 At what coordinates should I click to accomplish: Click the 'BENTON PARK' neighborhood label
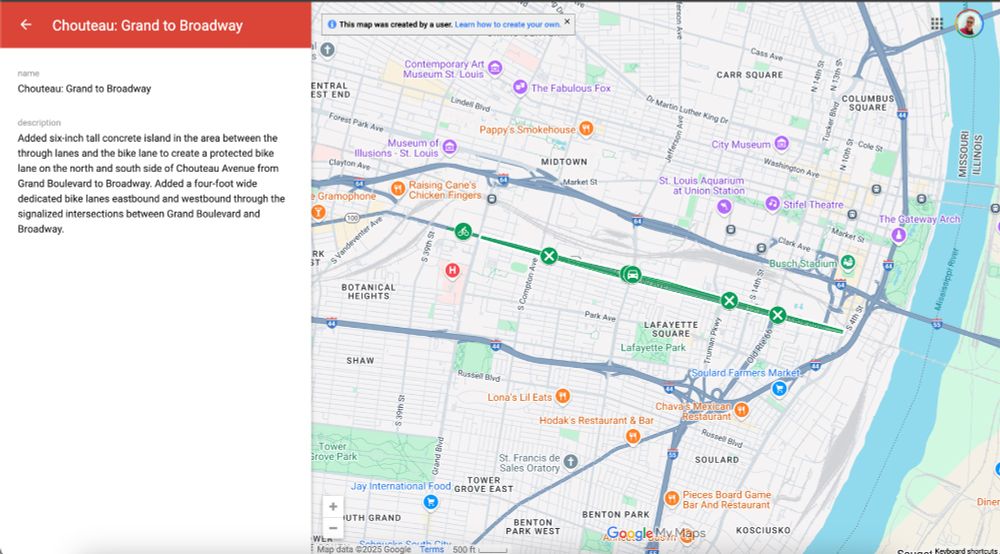click(615, 514)
